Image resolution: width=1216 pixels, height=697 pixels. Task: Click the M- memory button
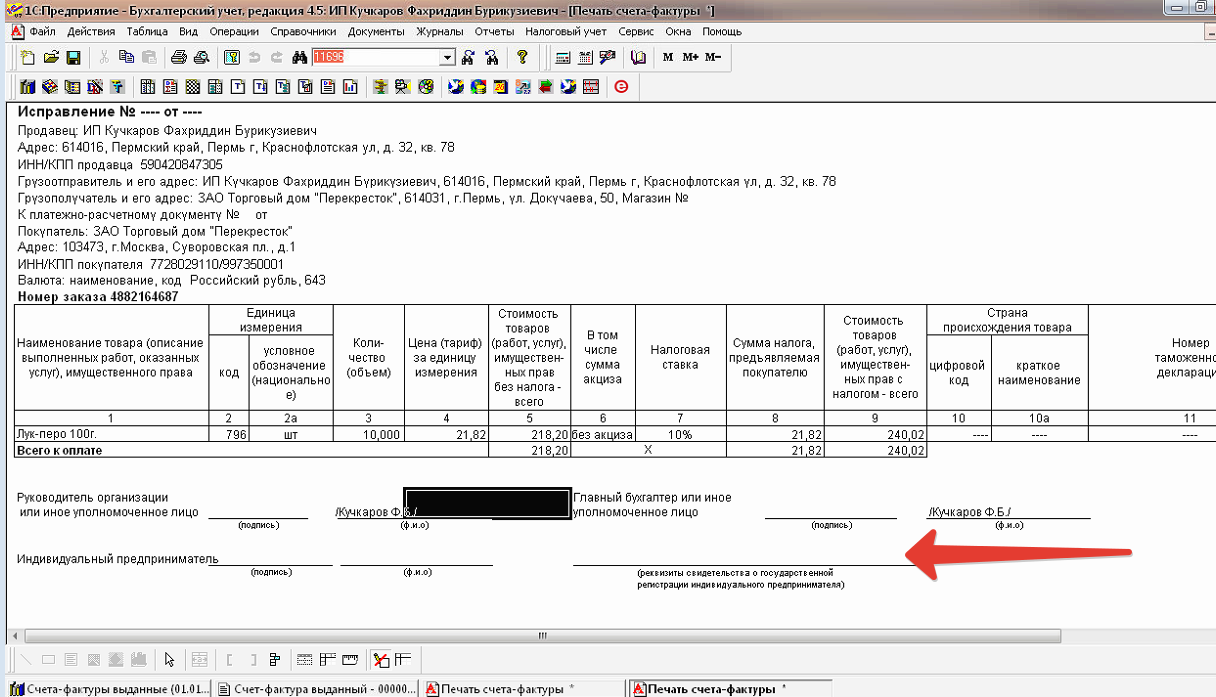pyautogui.click(x=712, y=57)
